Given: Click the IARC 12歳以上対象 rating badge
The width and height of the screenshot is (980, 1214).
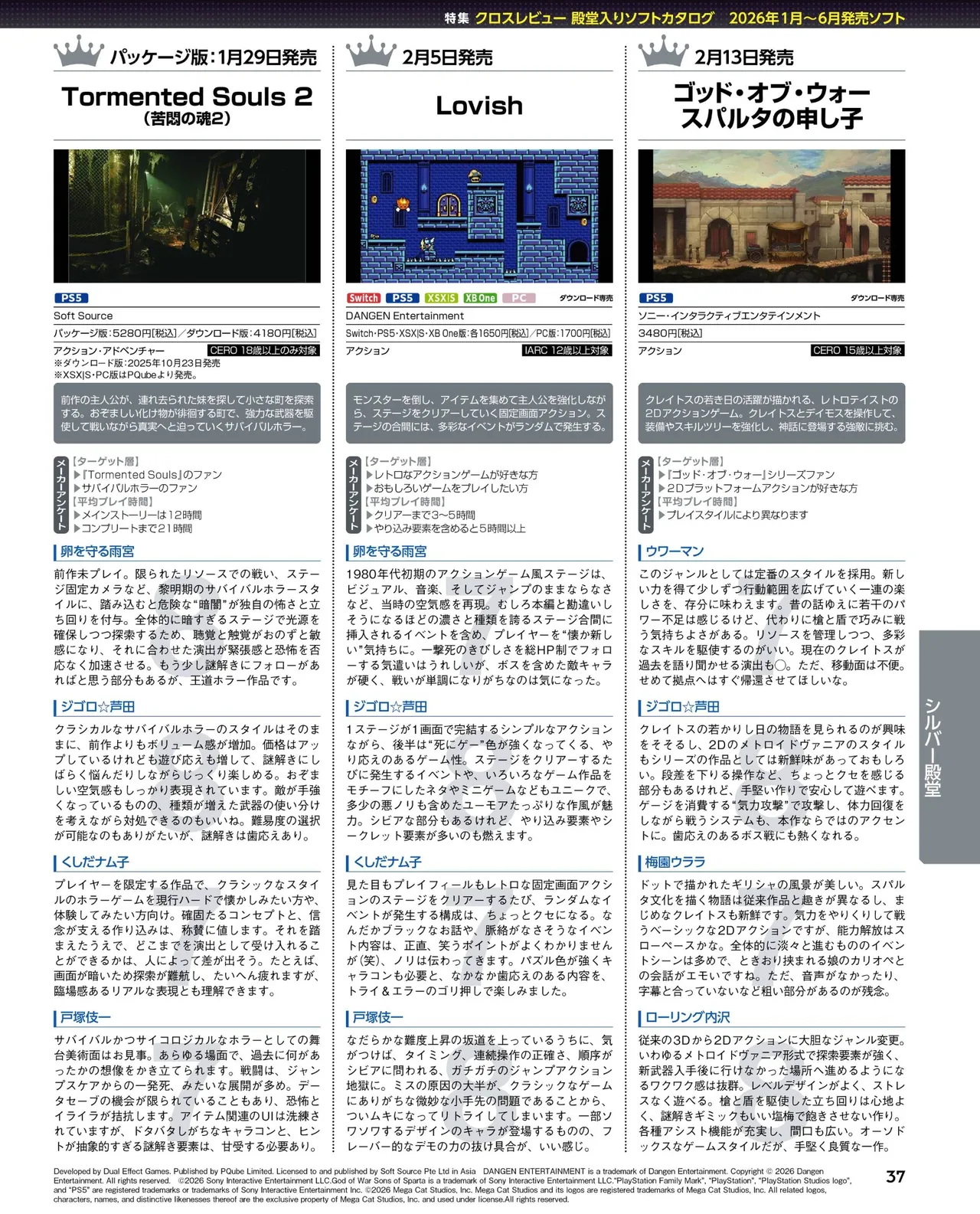Looking at the screenshot, I should (567, 350).
